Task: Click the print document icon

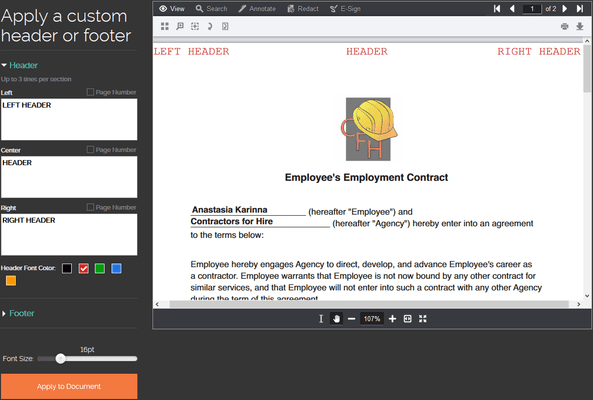Action: (564, 26)
